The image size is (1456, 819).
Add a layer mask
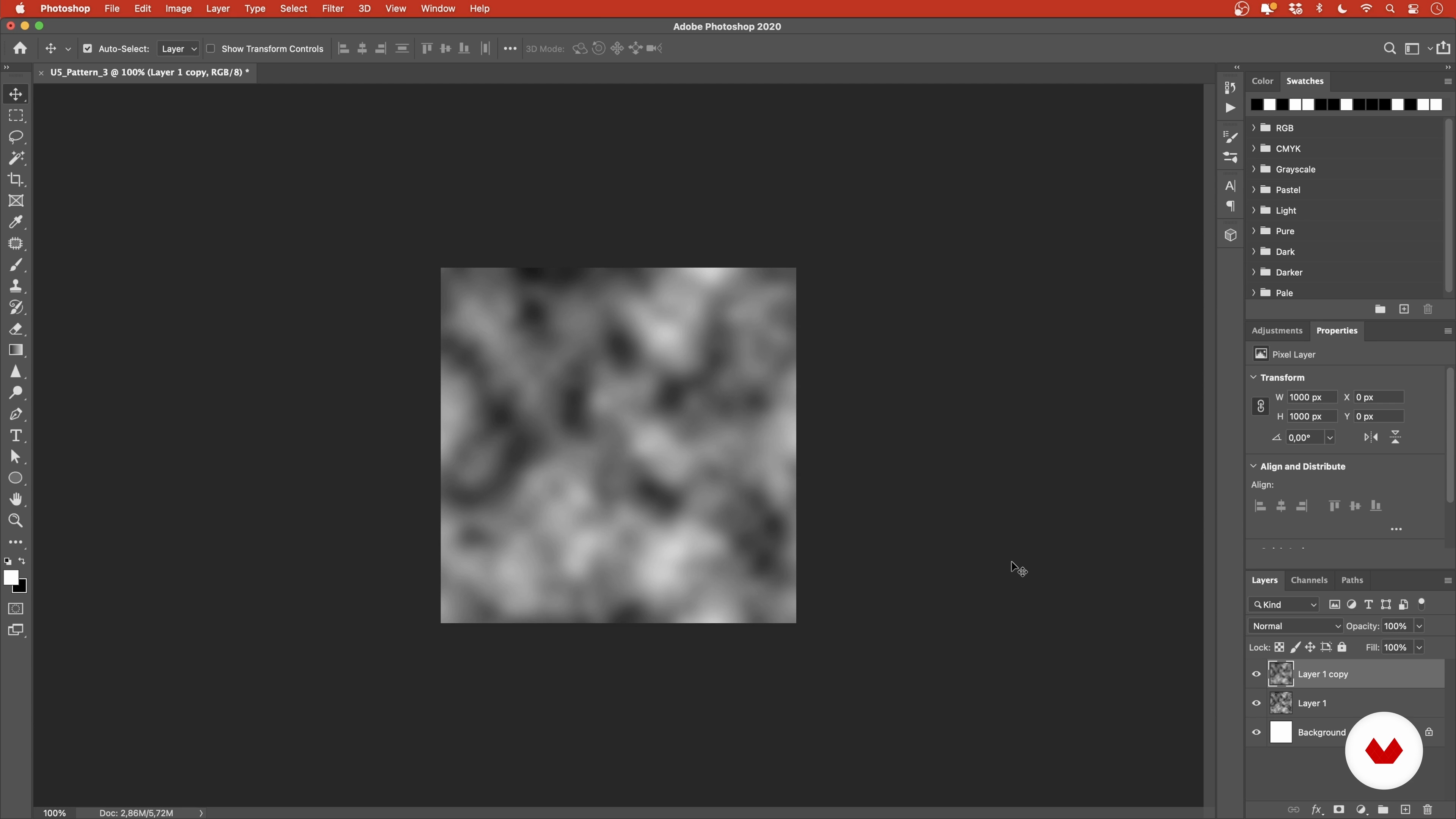click(1338, 810)
